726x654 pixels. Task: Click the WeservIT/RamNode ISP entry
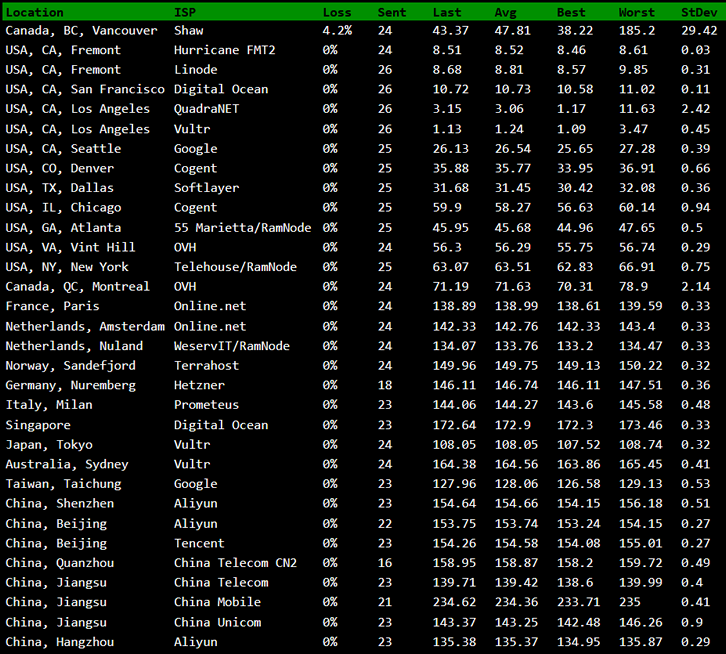[x=232, y=346]
